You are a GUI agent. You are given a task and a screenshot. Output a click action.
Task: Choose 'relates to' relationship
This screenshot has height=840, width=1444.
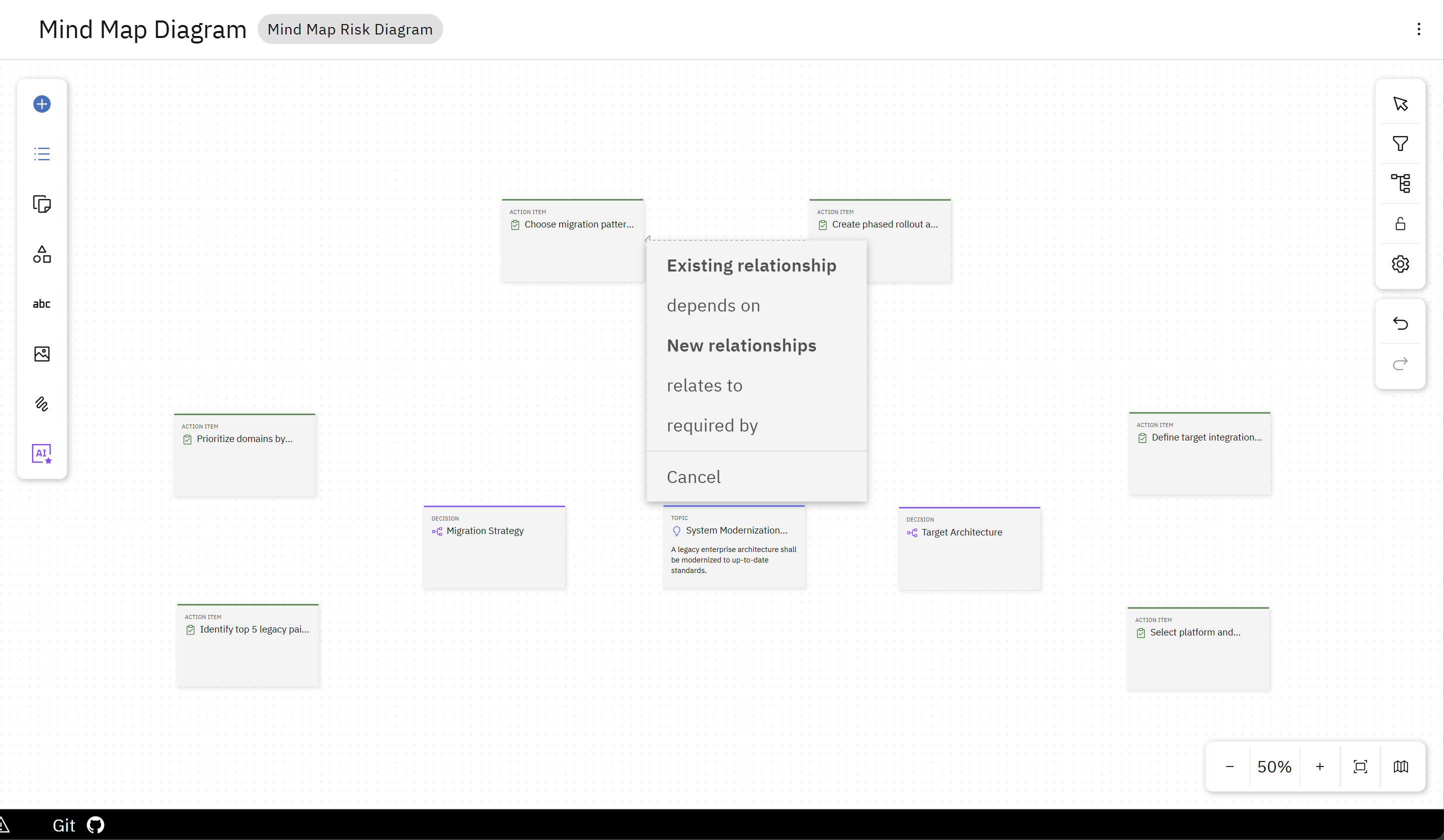pos(756,385)
